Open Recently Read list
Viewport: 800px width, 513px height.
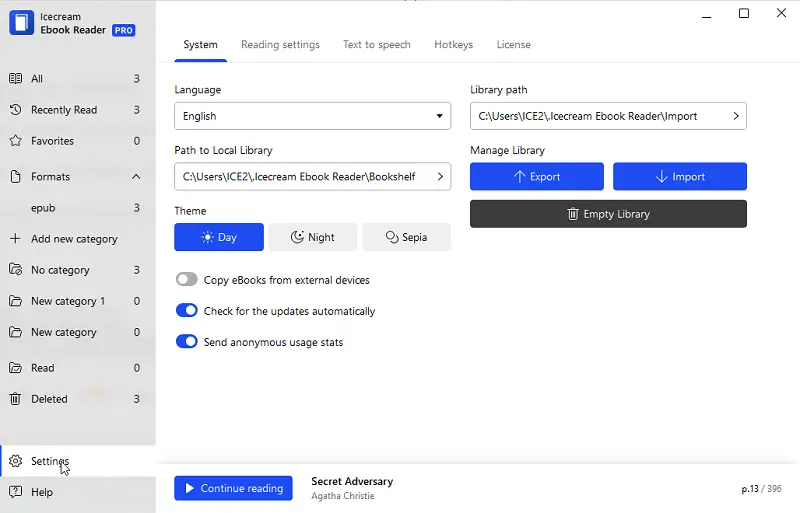pos(78,110)
